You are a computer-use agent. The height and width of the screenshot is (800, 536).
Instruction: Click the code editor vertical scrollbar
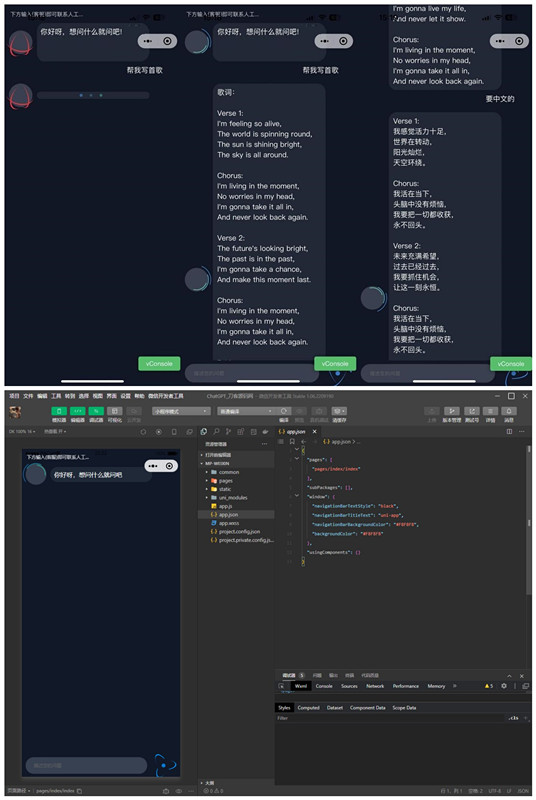[529, 519]
